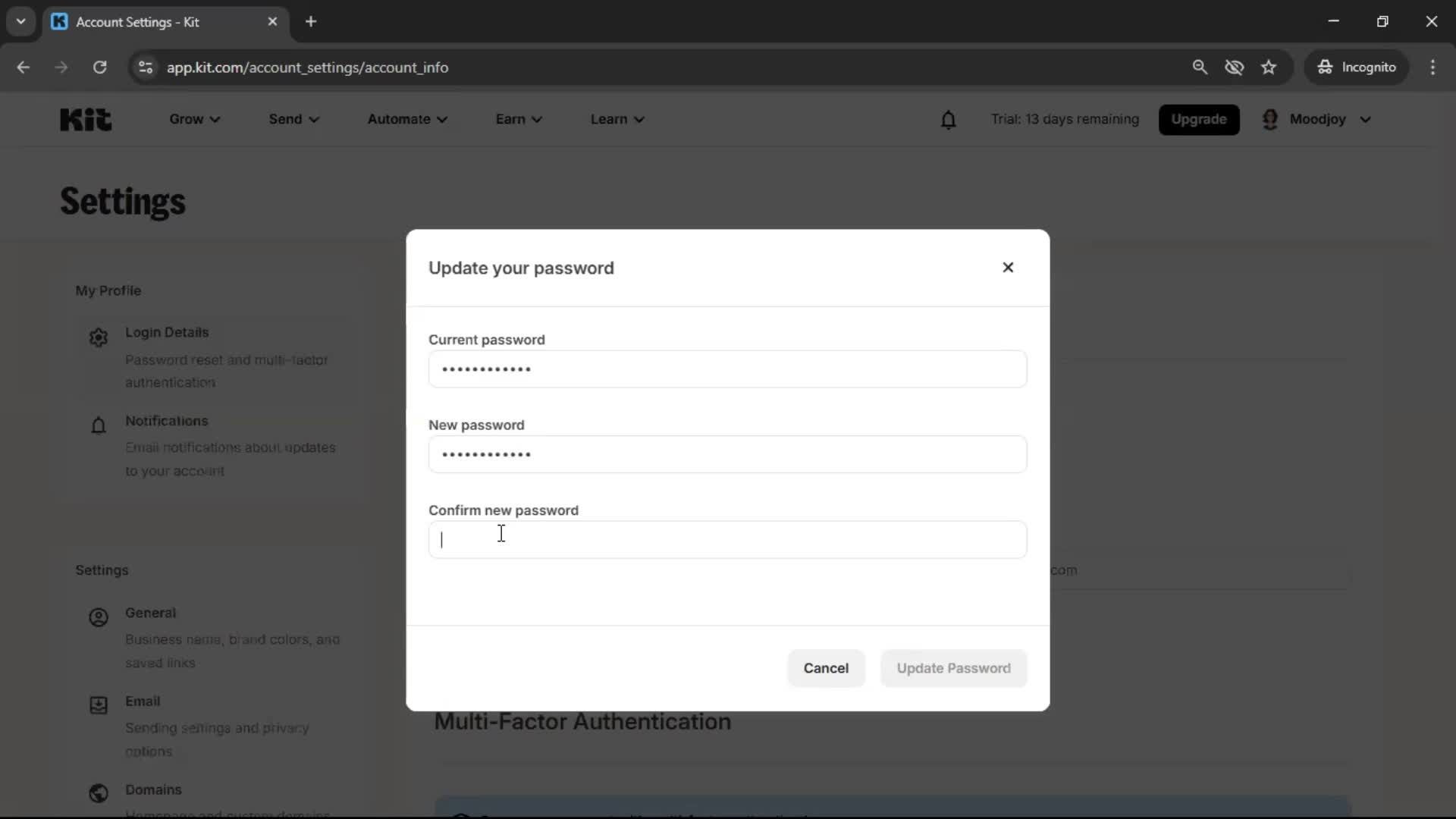Select the Email settings icon
This screenshot has height=819, width=1456.
(x=98, y=706)
